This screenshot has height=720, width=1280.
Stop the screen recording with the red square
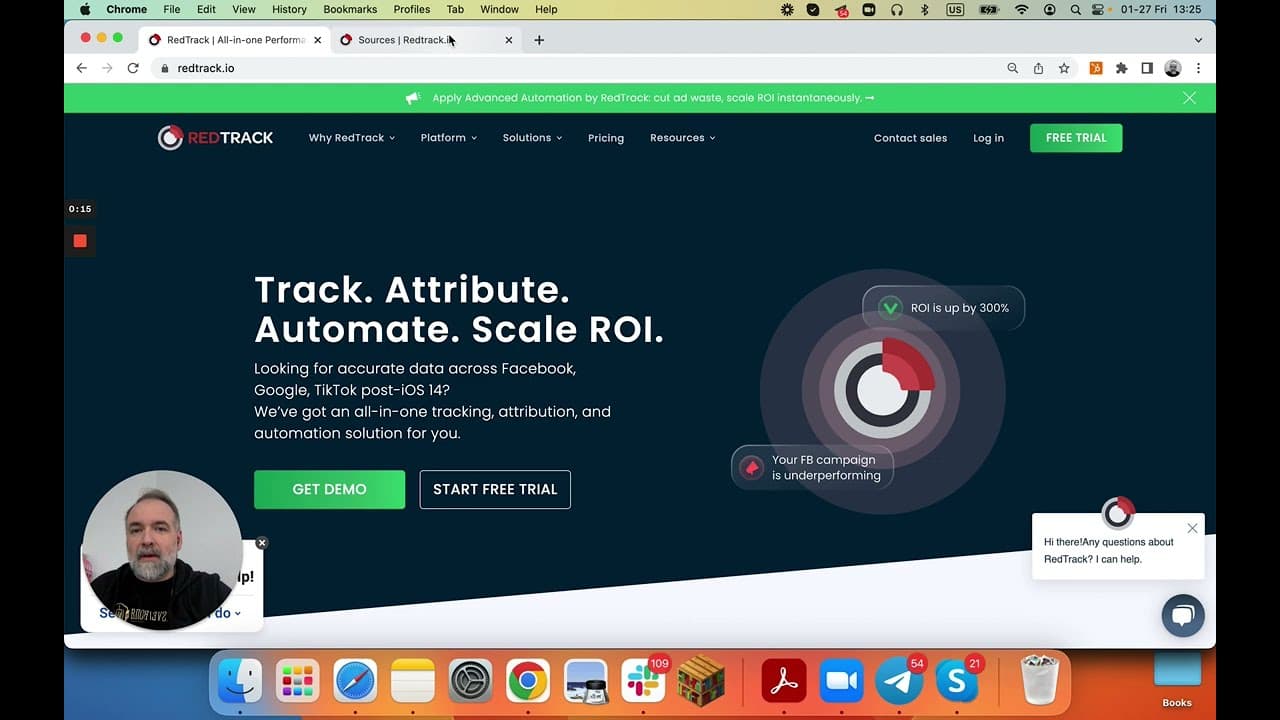coord(80,241)
